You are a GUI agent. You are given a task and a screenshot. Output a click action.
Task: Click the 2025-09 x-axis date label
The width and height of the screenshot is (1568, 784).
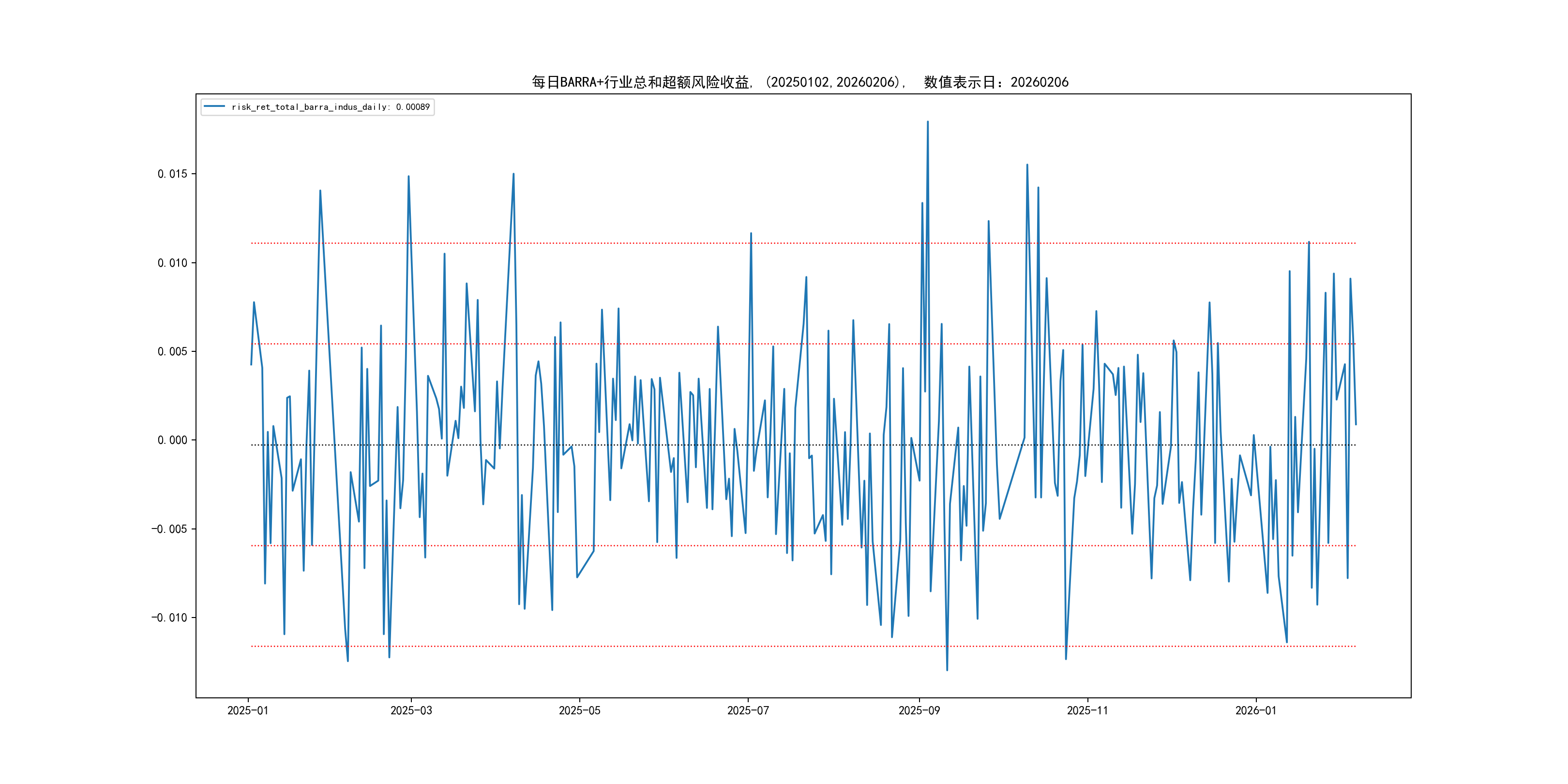[919, 710]
